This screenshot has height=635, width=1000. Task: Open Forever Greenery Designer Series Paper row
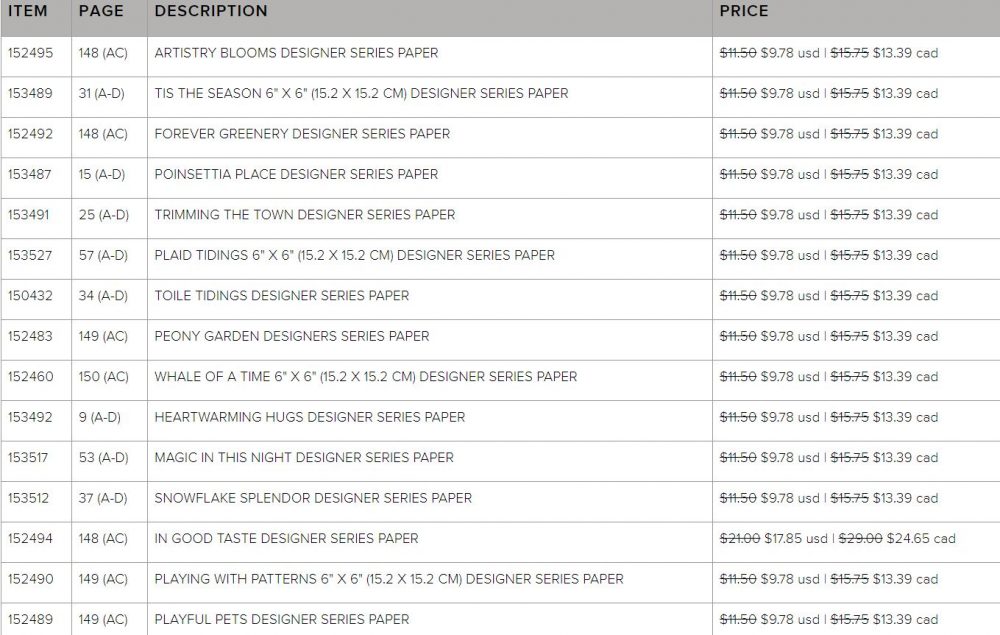coord(302,134)
